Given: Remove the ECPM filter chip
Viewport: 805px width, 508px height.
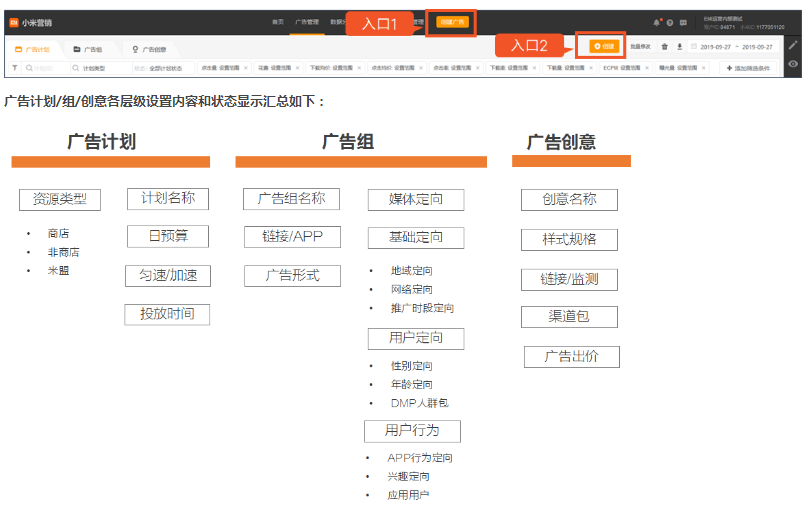Looking at the screenshot, I should [x=647, y=68].
